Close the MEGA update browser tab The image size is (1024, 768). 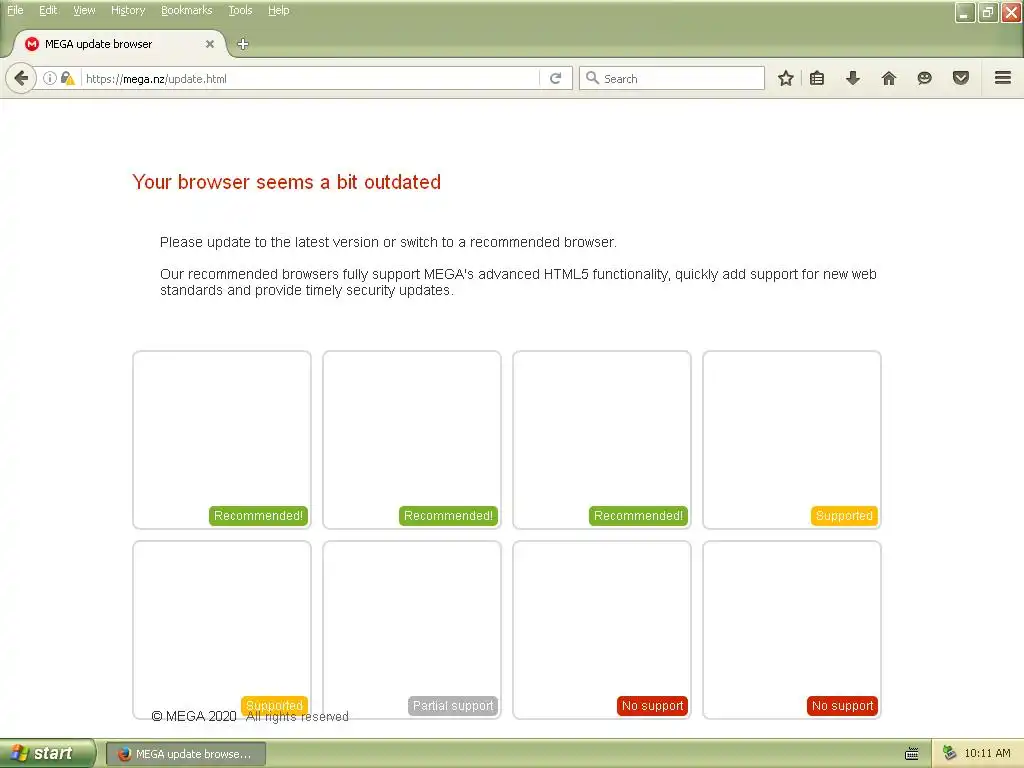(x=210, y=44)
